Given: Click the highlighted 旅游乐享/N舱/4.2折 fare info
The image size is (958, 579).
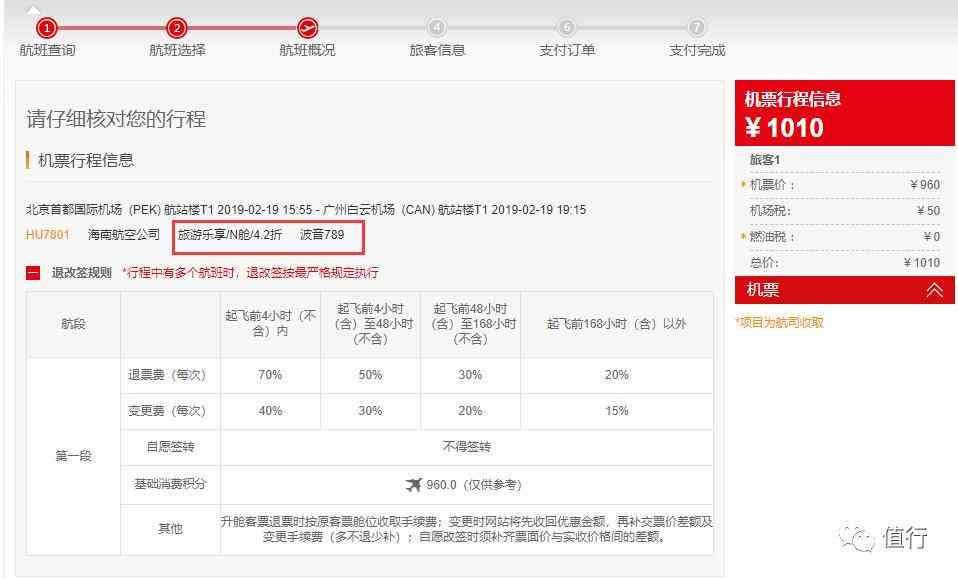Looking at the screenshot, I should (x=229, y=237).
